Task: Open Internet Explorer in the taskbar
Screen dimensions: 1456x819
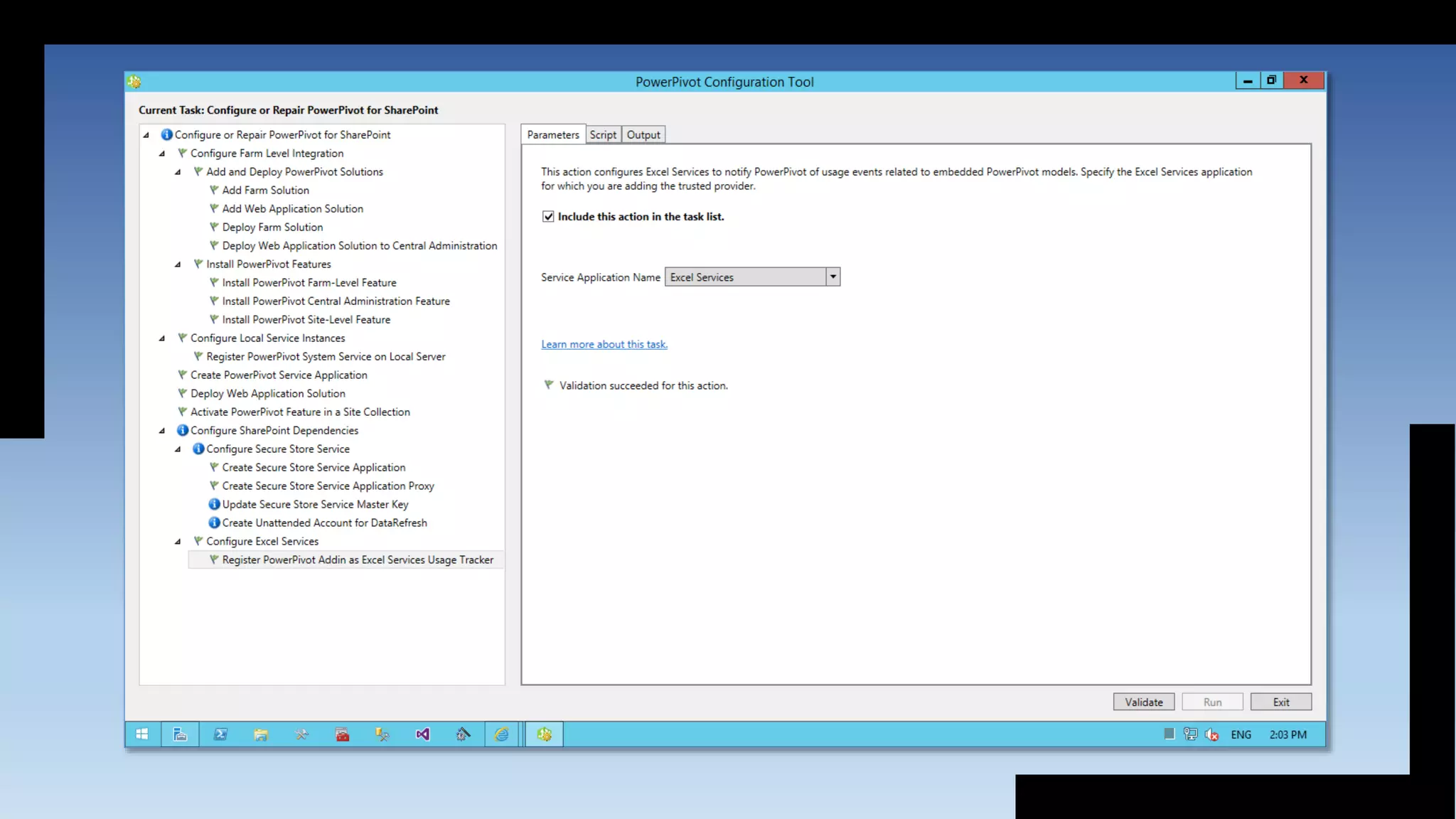Action: [502, 734]
